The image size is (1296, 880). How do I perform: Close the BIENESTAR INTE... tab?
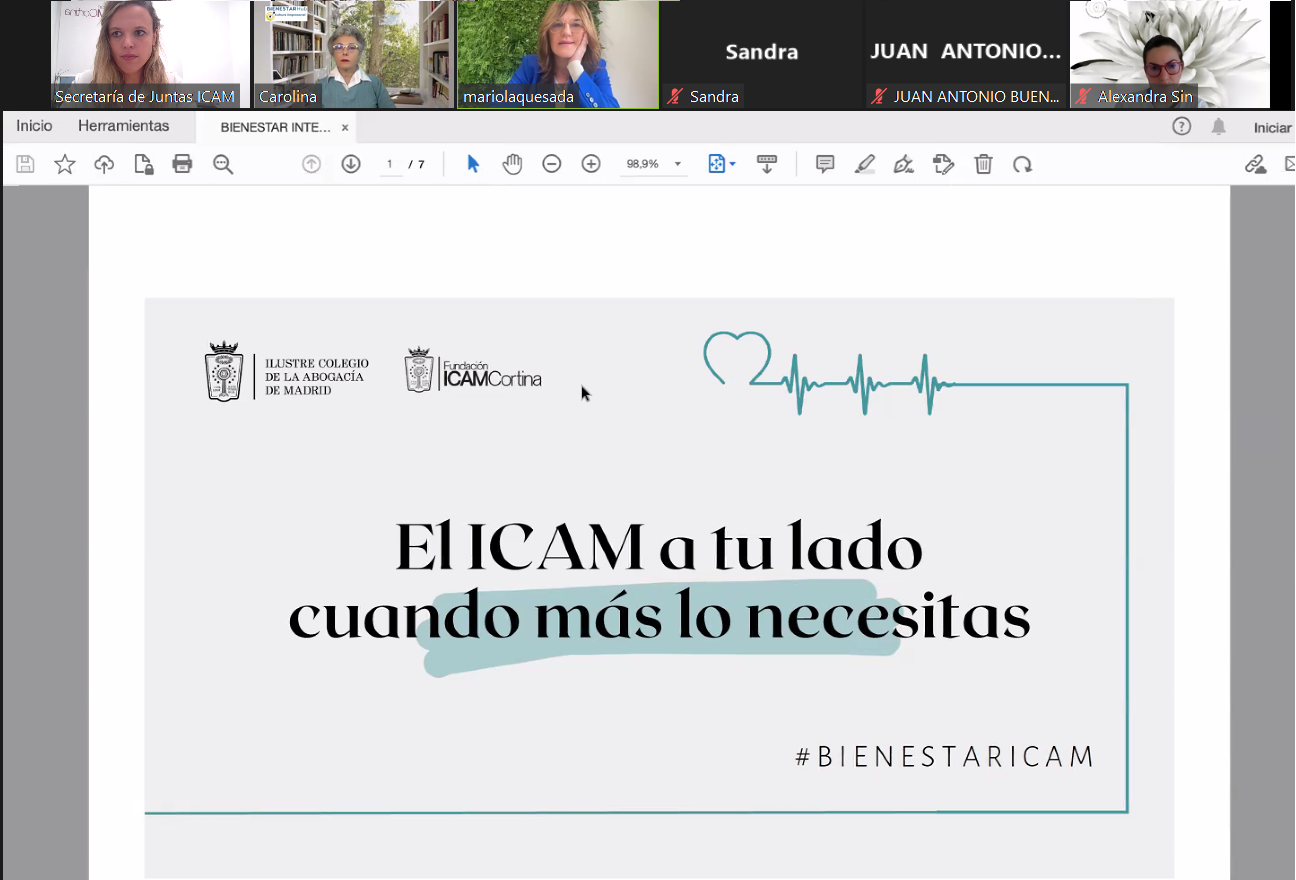click(x=345, y=127)
